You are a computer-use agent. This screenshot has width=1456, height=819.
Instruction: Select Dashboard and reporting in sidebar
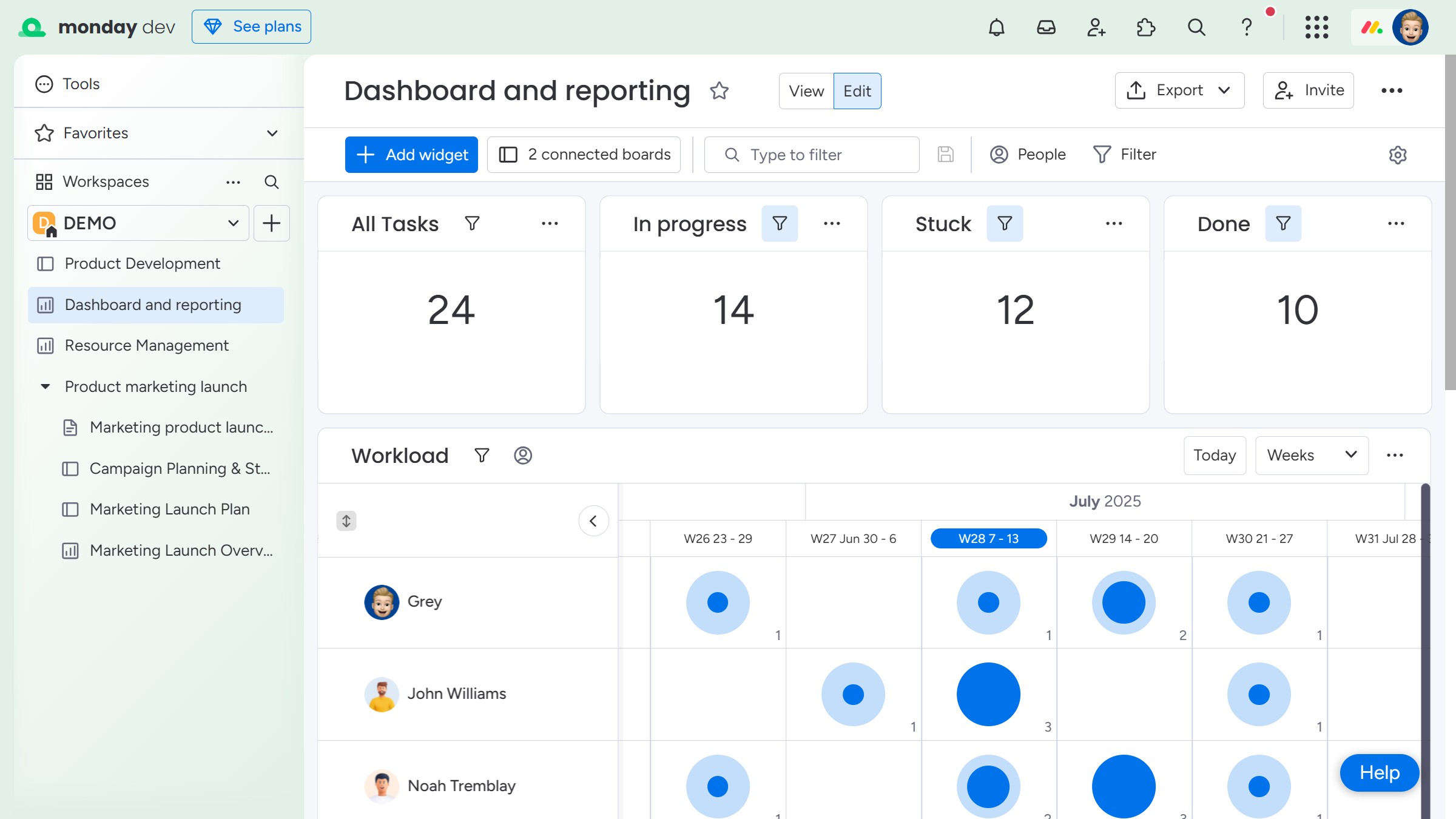[156, 305]
